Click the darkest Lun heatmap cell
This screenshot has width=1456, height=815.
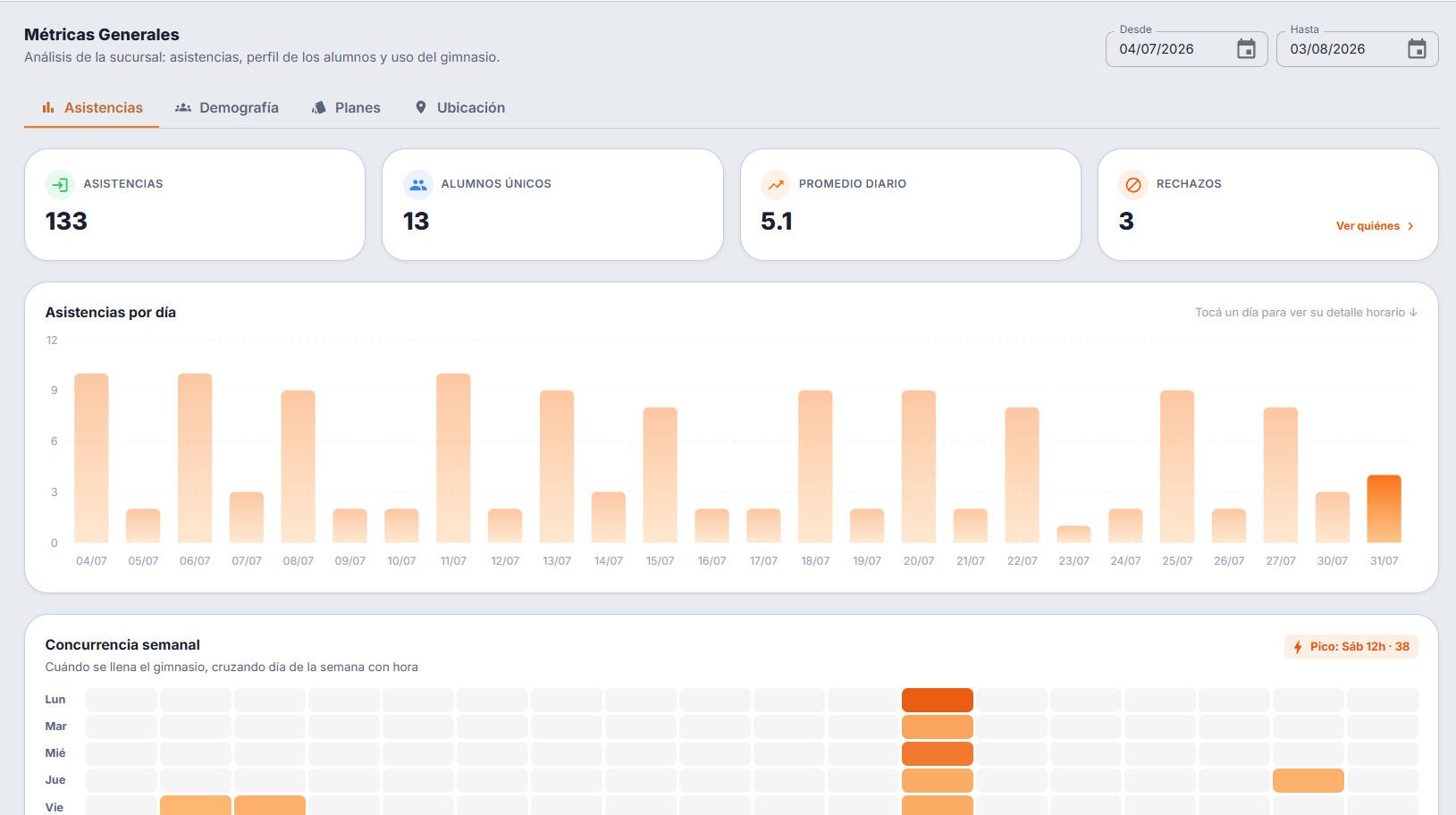tap(938, 700)
